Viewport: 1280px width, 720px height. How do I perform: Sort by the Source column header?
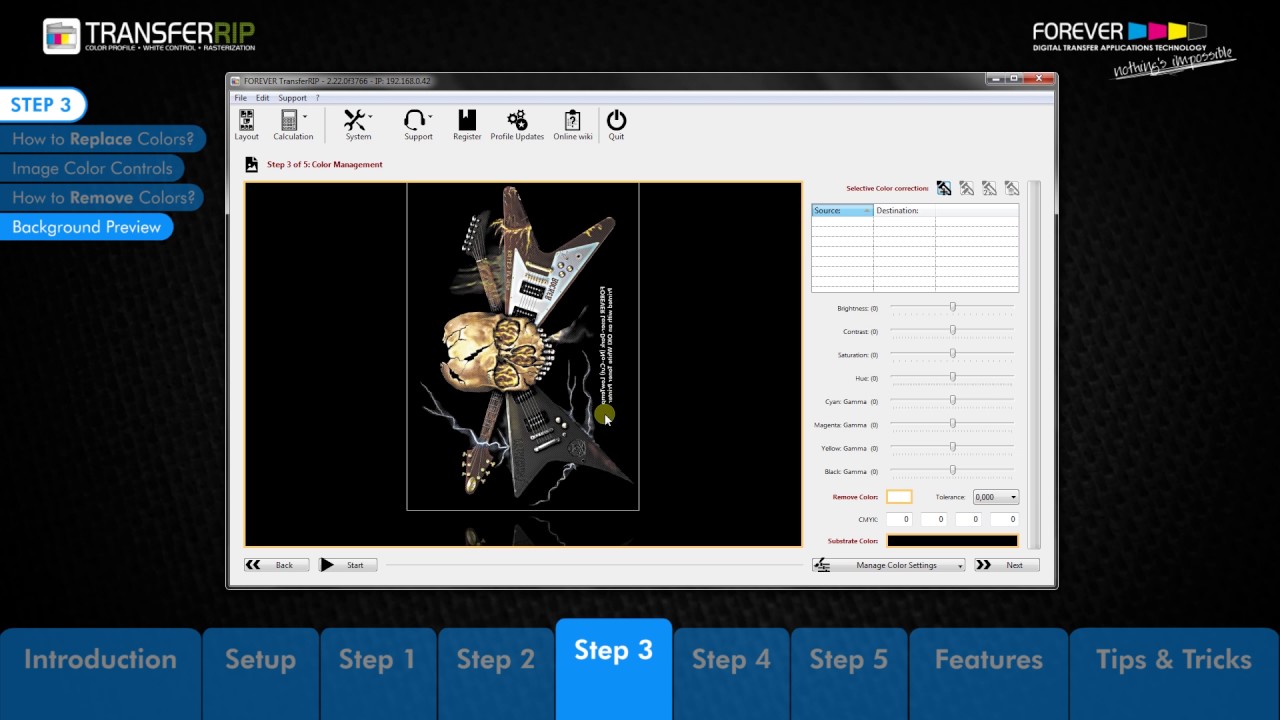point(842,211)
